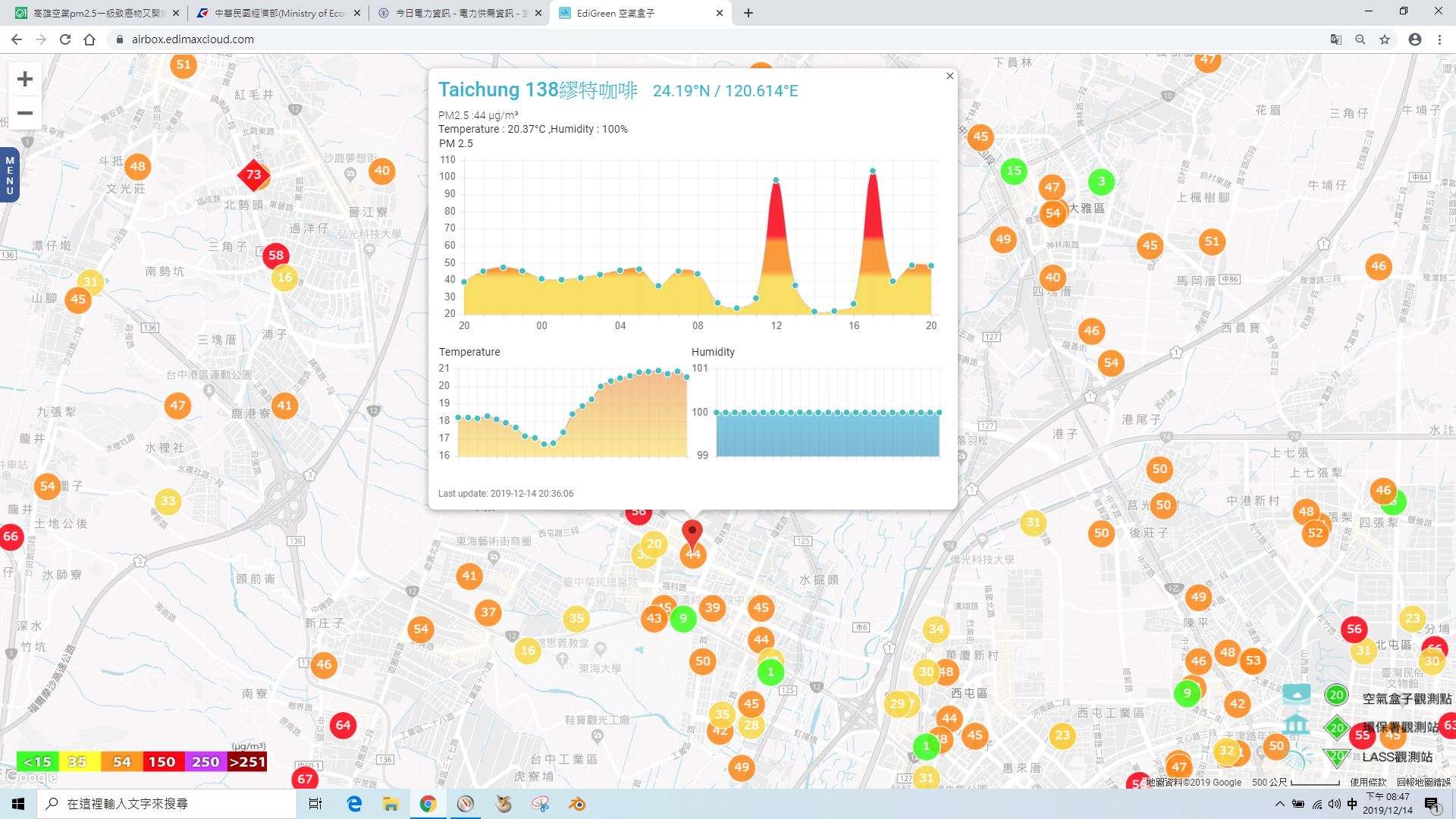Click the green 15 sensor marker
The height and width of the screenshot is (819, 1456).
1014,171
